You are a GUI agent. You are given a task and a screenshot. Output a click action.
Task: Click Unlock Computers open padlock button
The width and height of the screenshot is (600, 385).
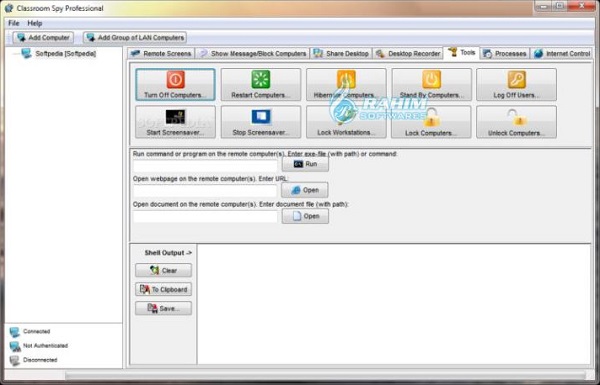(517, 122)
